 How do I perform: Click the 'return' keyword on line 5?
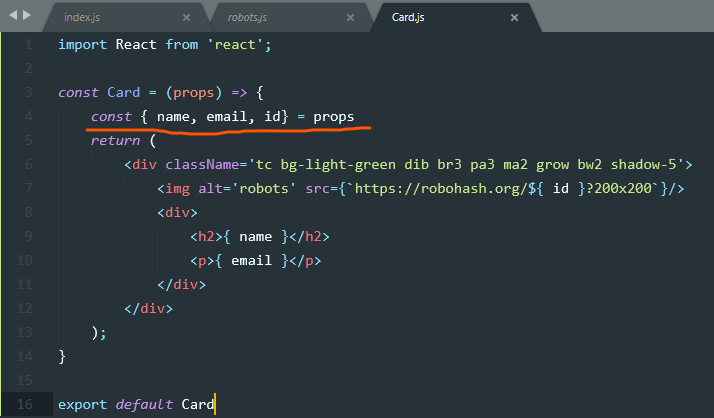pyautogui.click(x=115, y=141)
